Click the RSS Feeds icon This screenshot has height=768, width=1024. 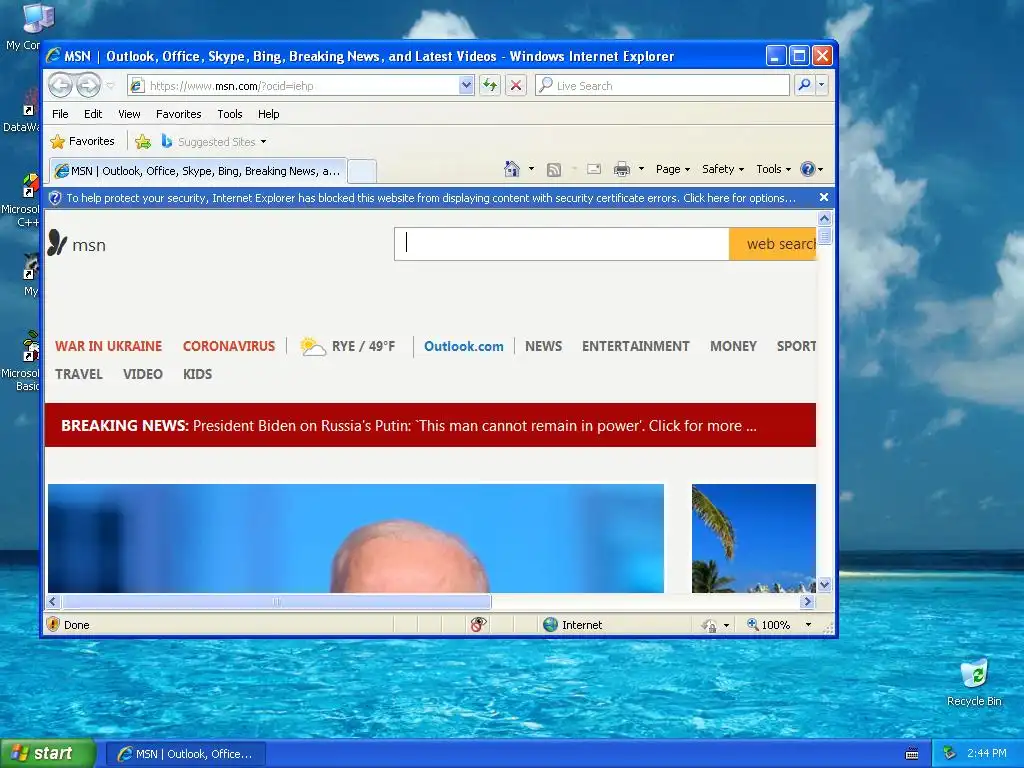pyautogui.click(x=554, y=170)
